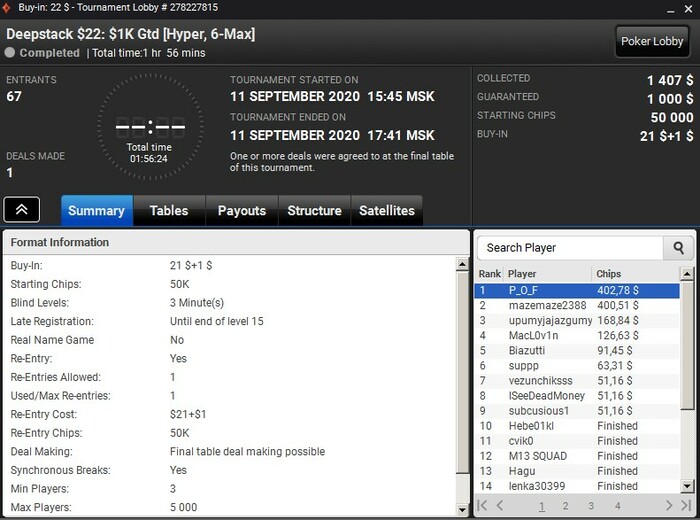The width and height of the screenshot is (700, 520).
Task: Open page 2 of player rankings
Action: pos(566,506)
